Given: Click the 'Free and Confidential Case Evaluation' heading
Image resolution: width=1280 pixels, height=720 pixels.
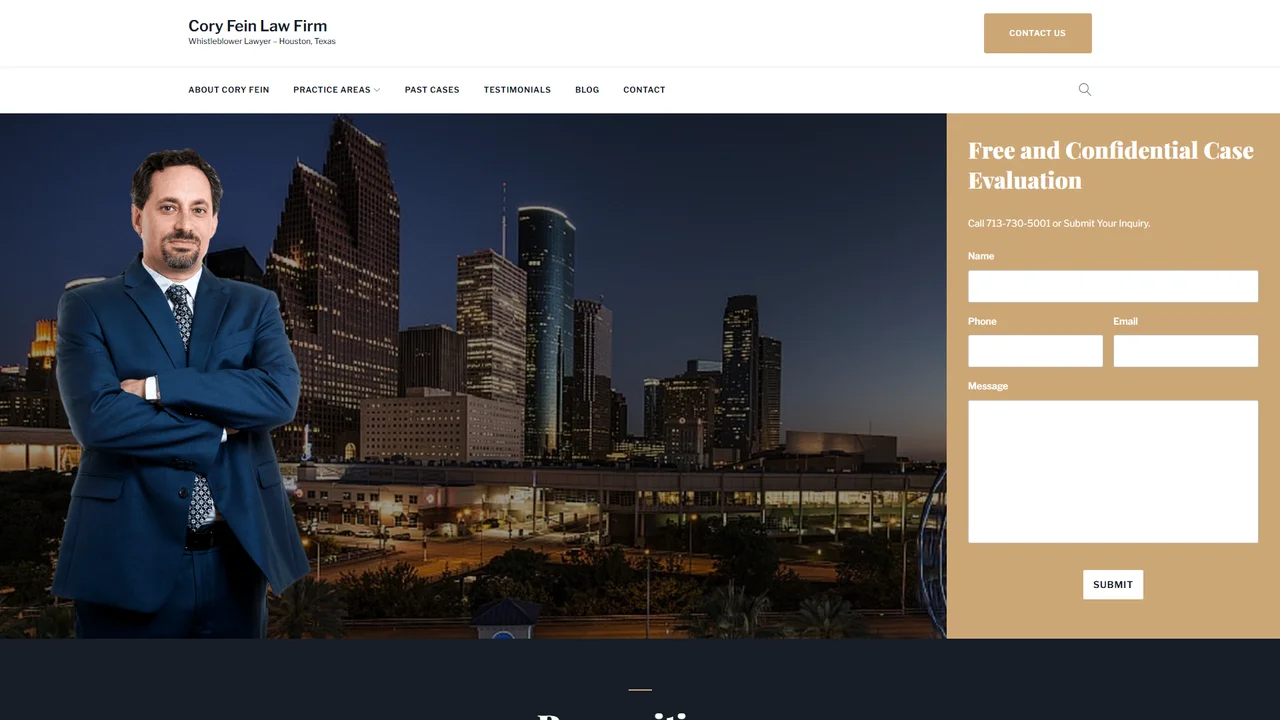Looking at the screenshot, I should pos(1111,165).
